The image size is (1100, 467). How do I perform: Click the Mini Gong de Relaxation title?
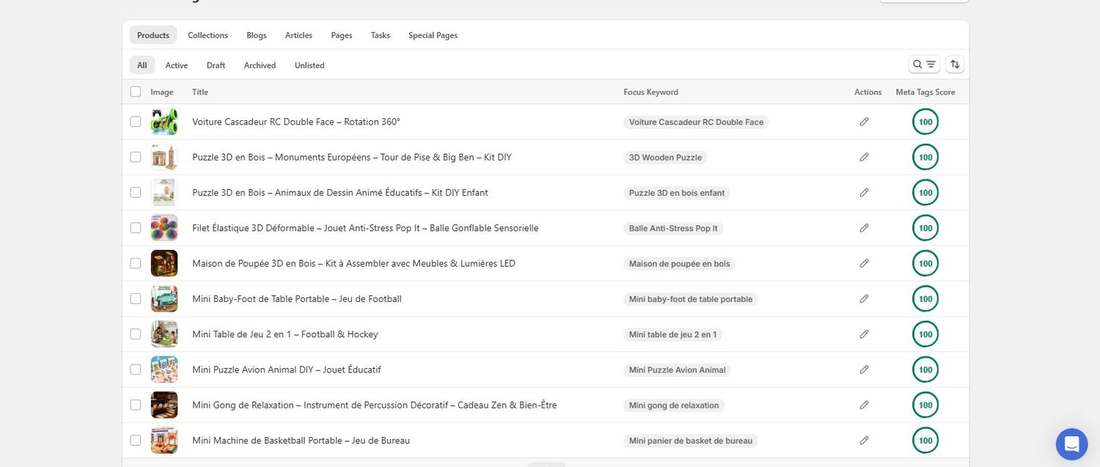pyautogui.click(x=375, y=405)
